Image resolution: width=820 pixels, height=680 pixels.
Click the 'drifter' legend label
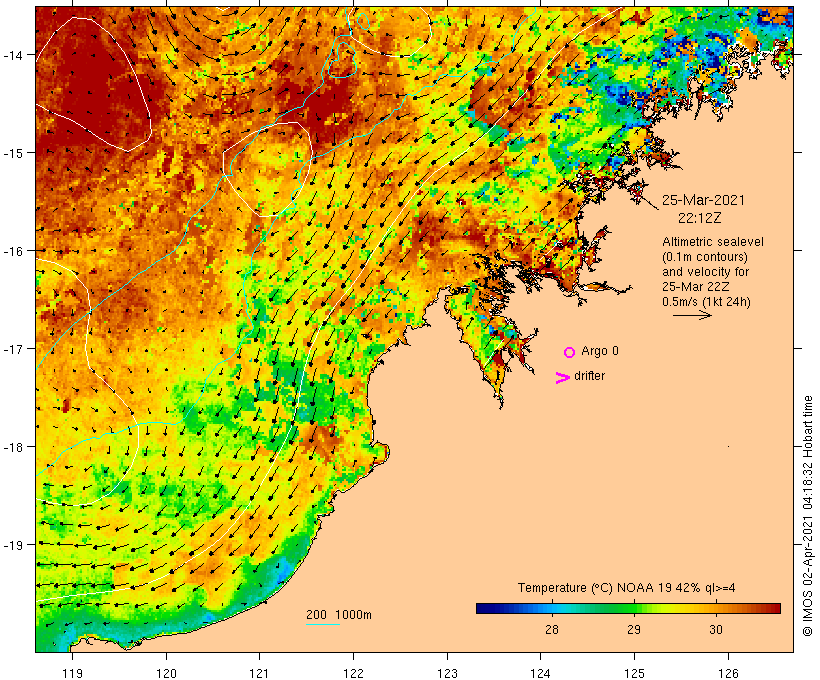pyautogui.click(x=589, y=376)
